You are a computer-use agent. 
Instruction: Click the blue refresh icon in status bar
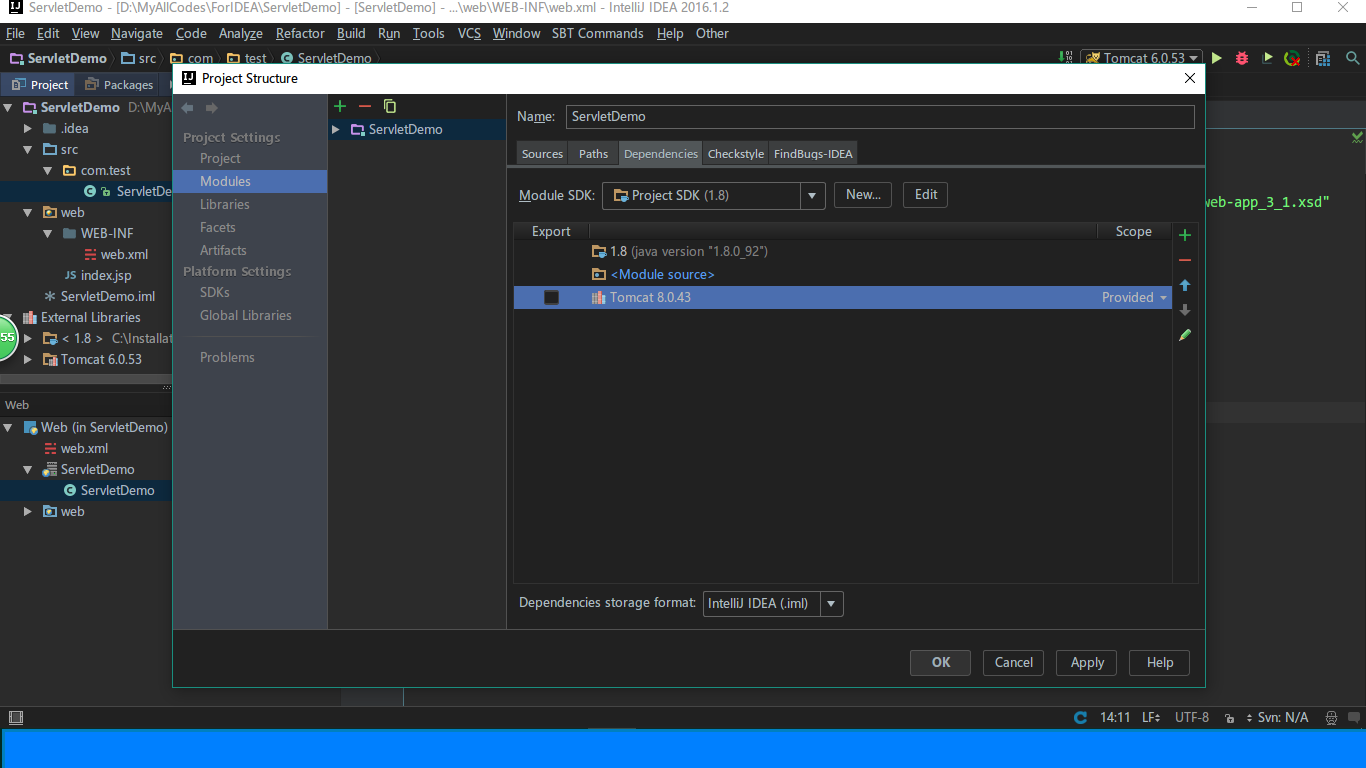point(1080,717)
